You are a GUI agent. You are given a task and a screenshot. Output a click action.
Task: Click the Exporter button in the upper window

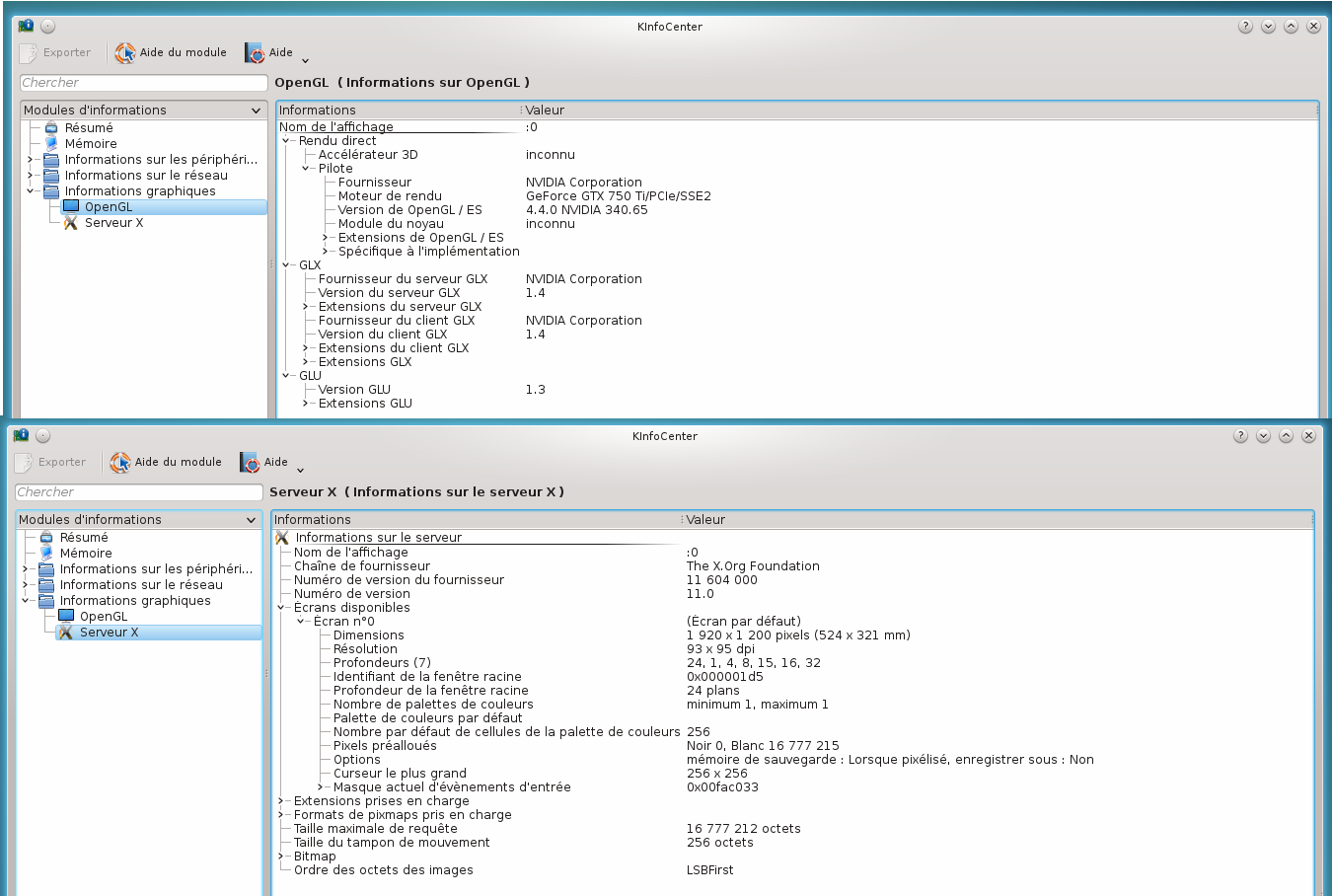click(56, 53)
